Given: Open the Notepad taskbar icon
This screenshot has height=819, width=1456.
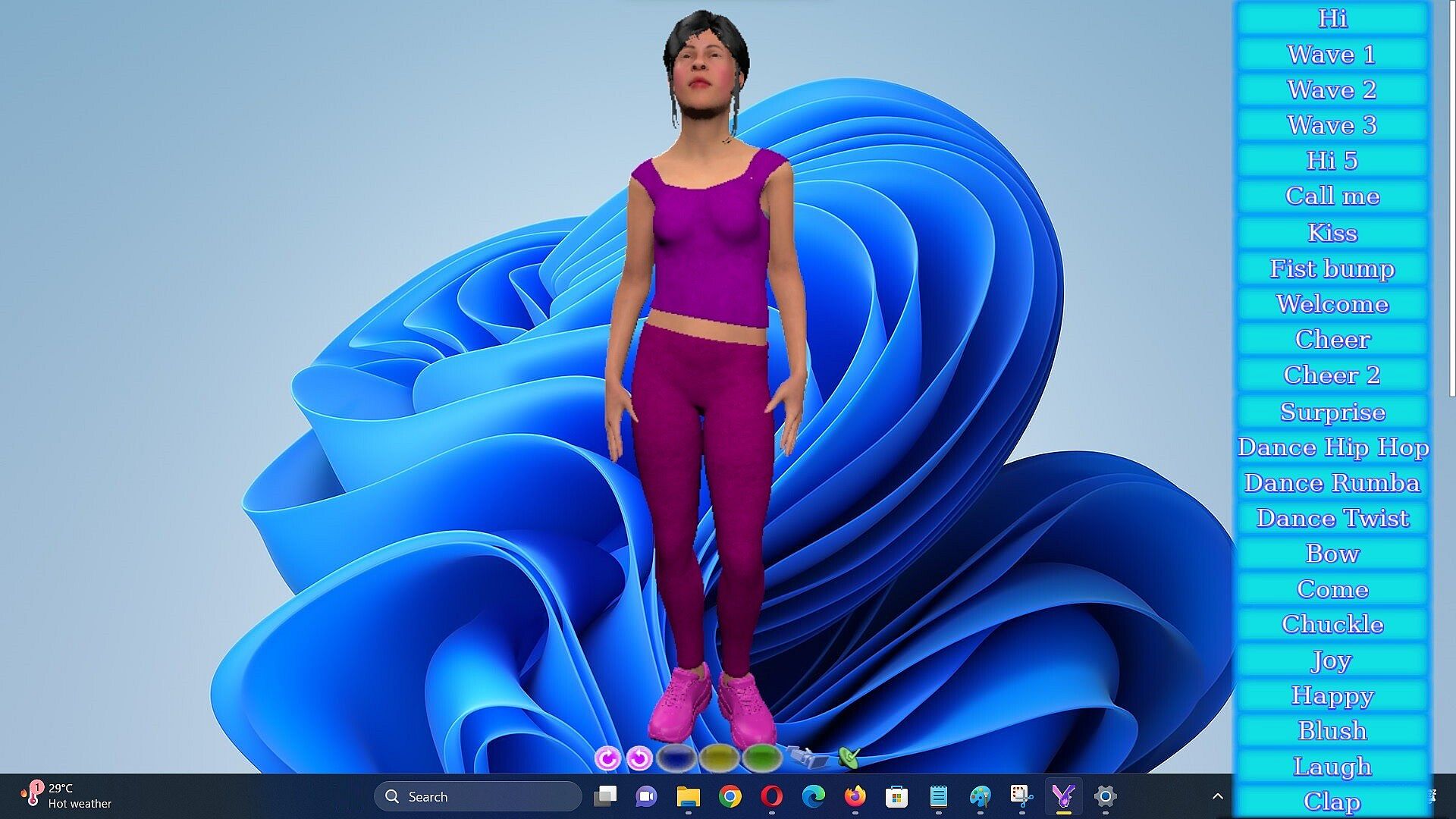Looking at the screenshot, I should click(x=938, y=796).
